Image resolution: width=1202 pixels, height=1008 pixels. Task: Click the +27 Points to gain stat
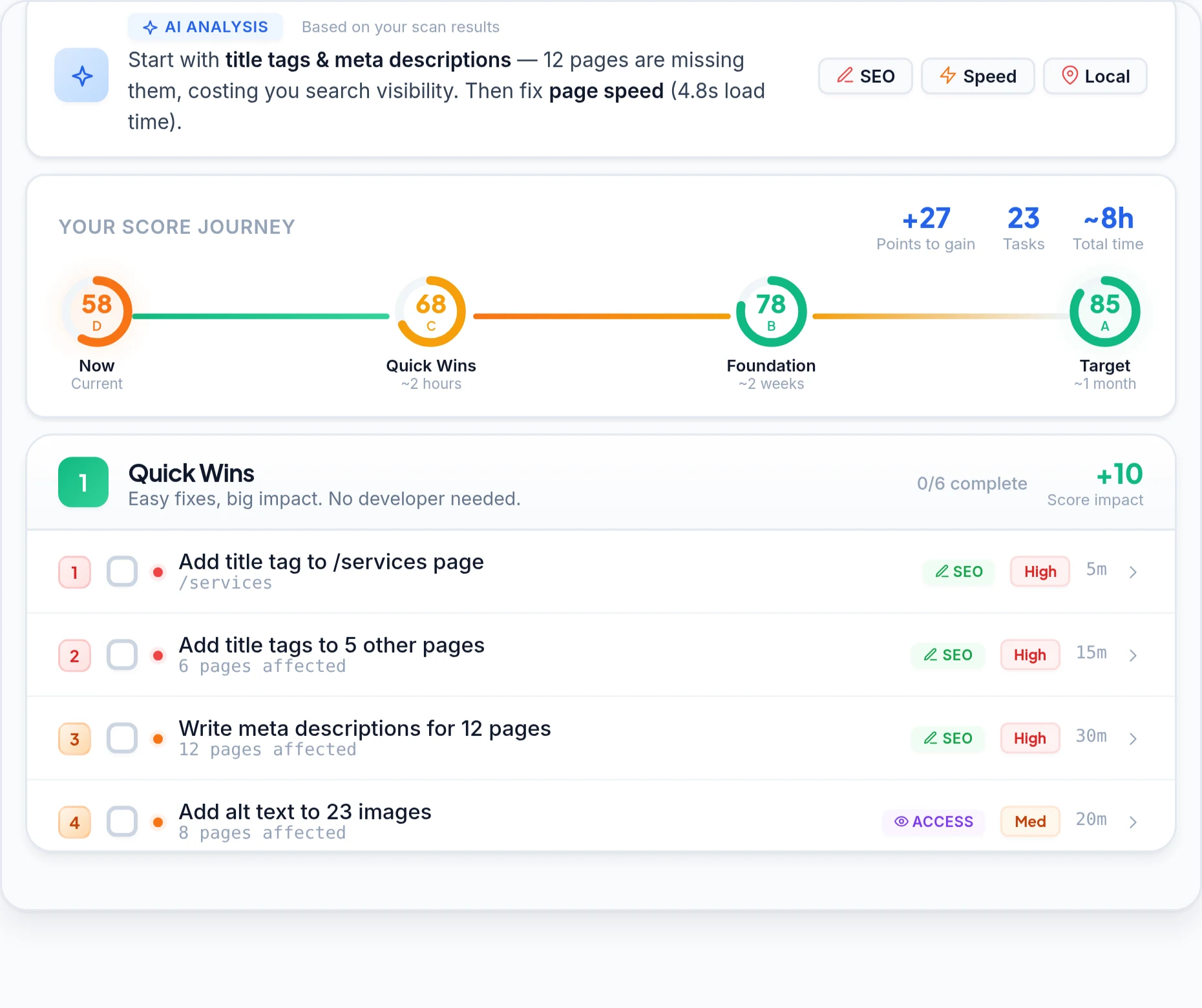point(926,229)
